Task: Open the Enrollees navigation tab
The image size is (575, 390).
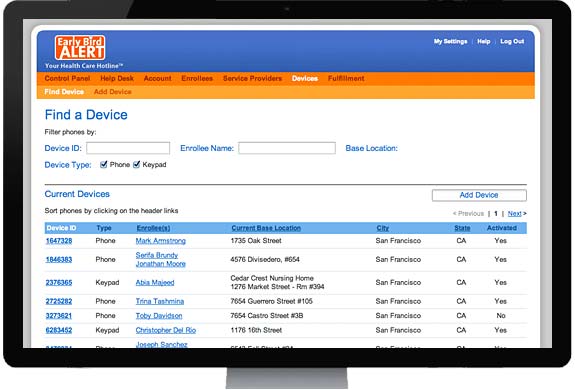Action: 197,78
